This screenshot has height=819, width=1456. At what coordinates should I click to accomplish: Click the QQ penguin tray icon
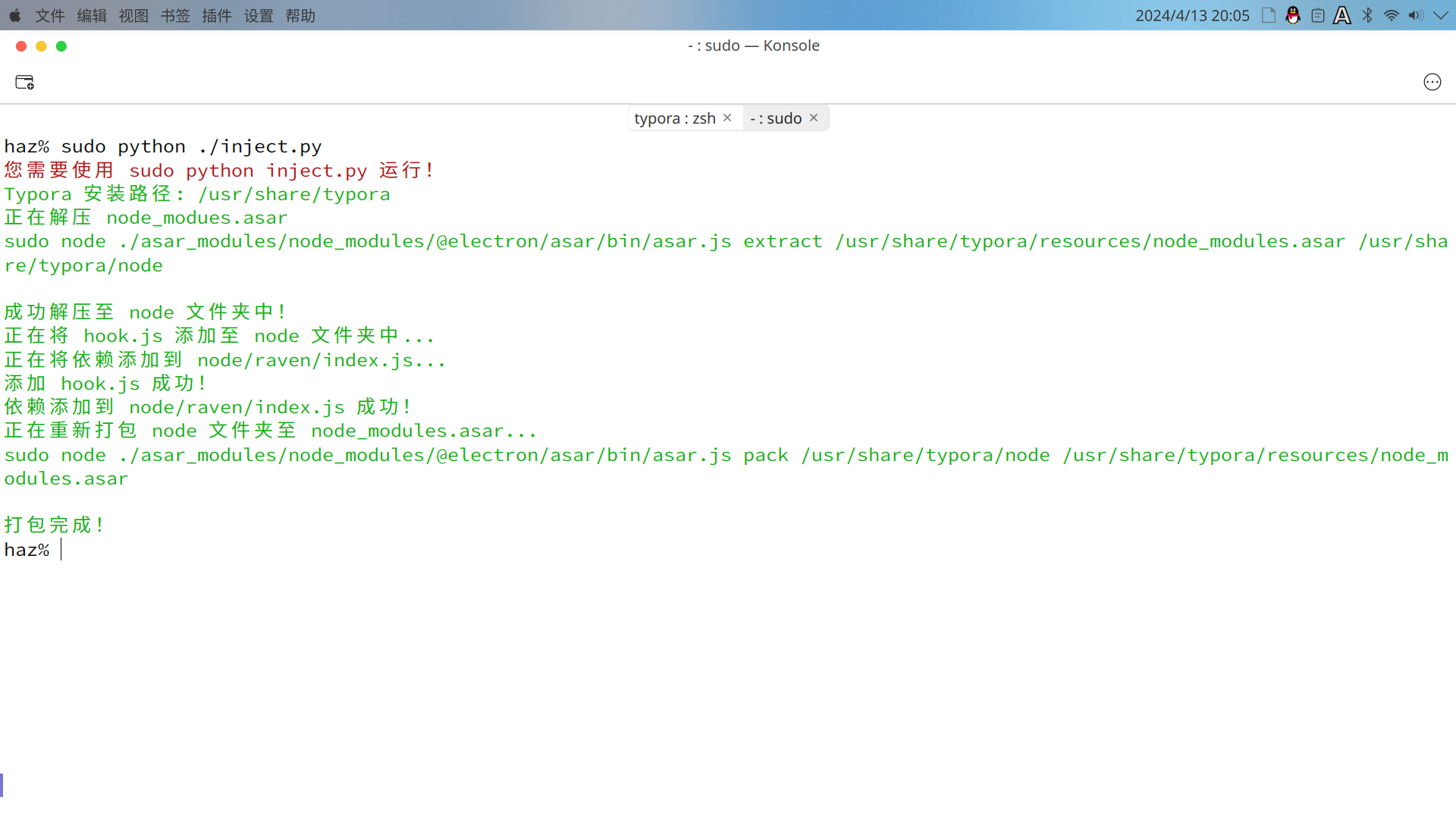pos(1293,15)
